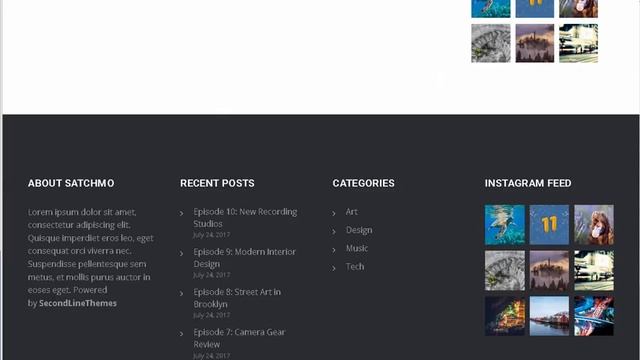Click the Recent Posts heading
The width and height of the screenshot is (640, 360).
click(x=217, y=183)
